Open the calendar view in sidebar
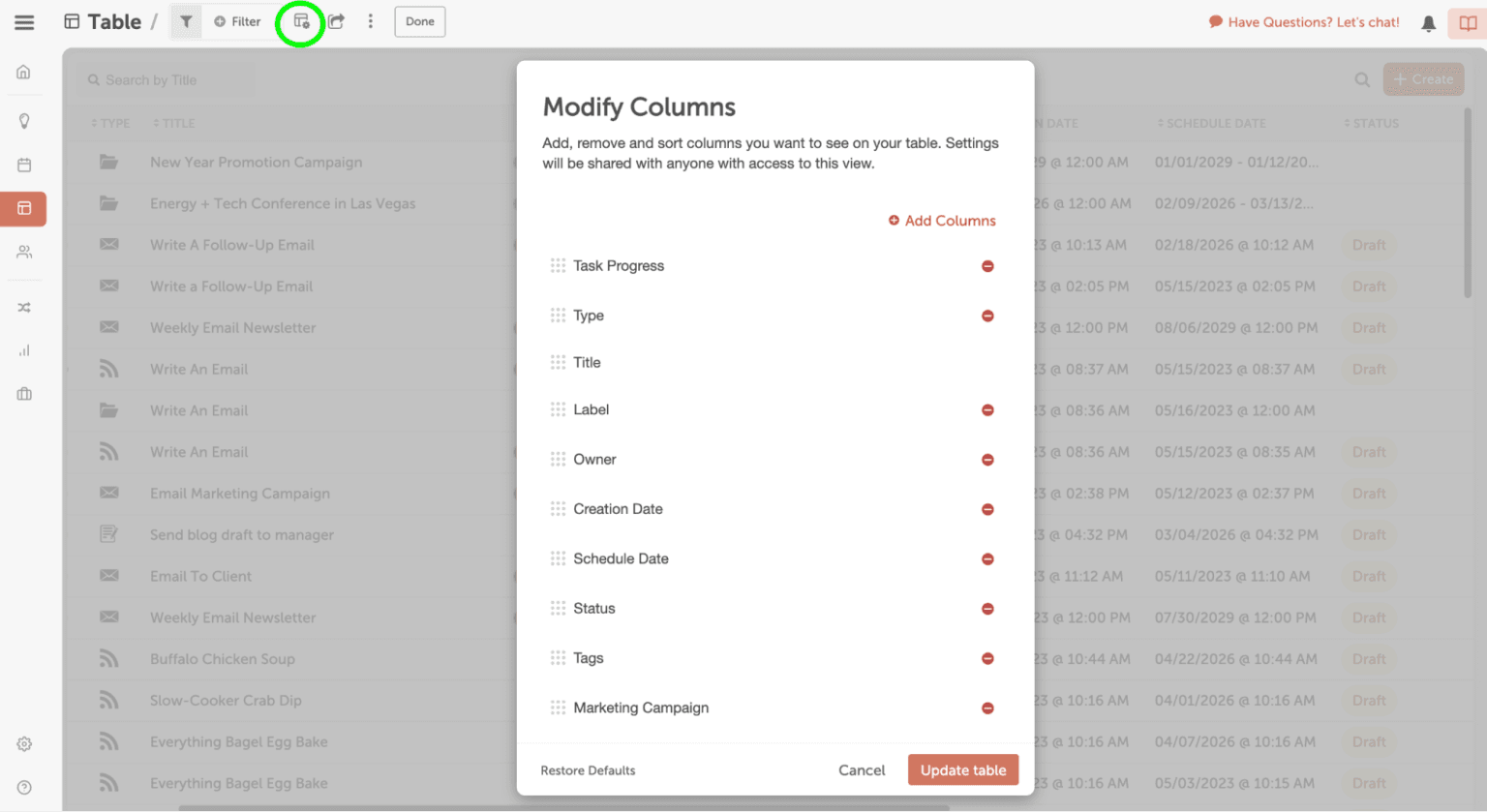This screenshot has width=1487, height=812. 24,165
